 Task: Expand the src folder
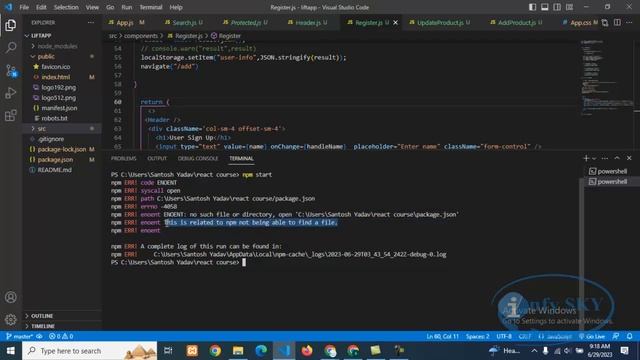point(61,129)
